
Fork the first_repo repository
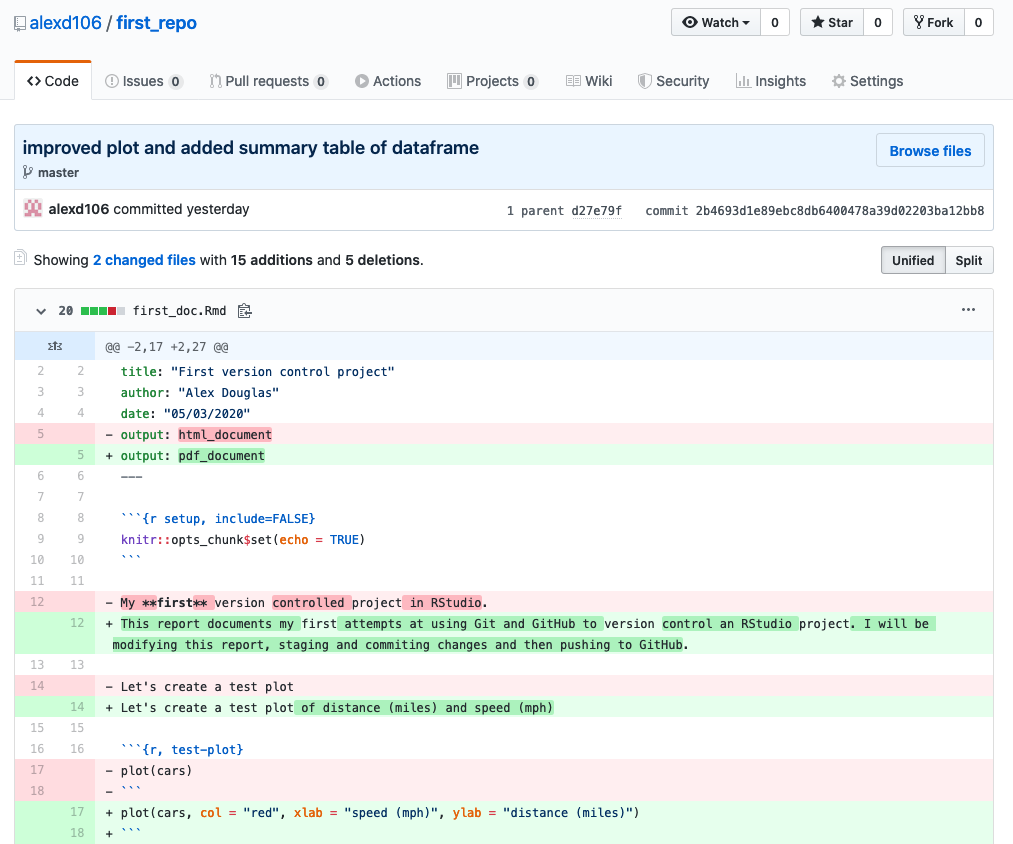[x=933, y=22]
